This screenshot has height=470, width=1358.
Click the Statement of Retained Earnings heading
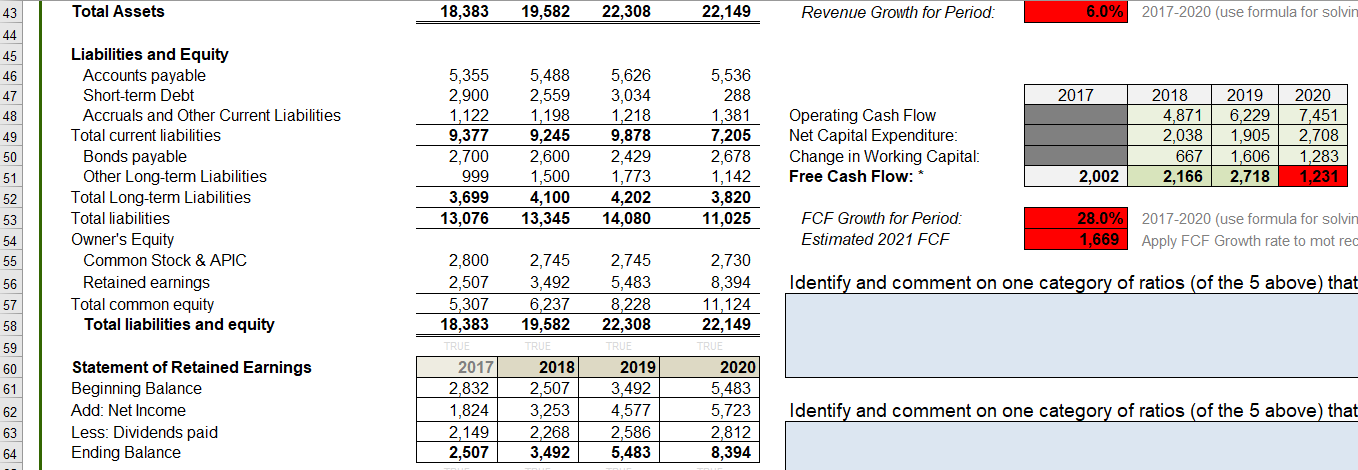click(x=191, y=367)
